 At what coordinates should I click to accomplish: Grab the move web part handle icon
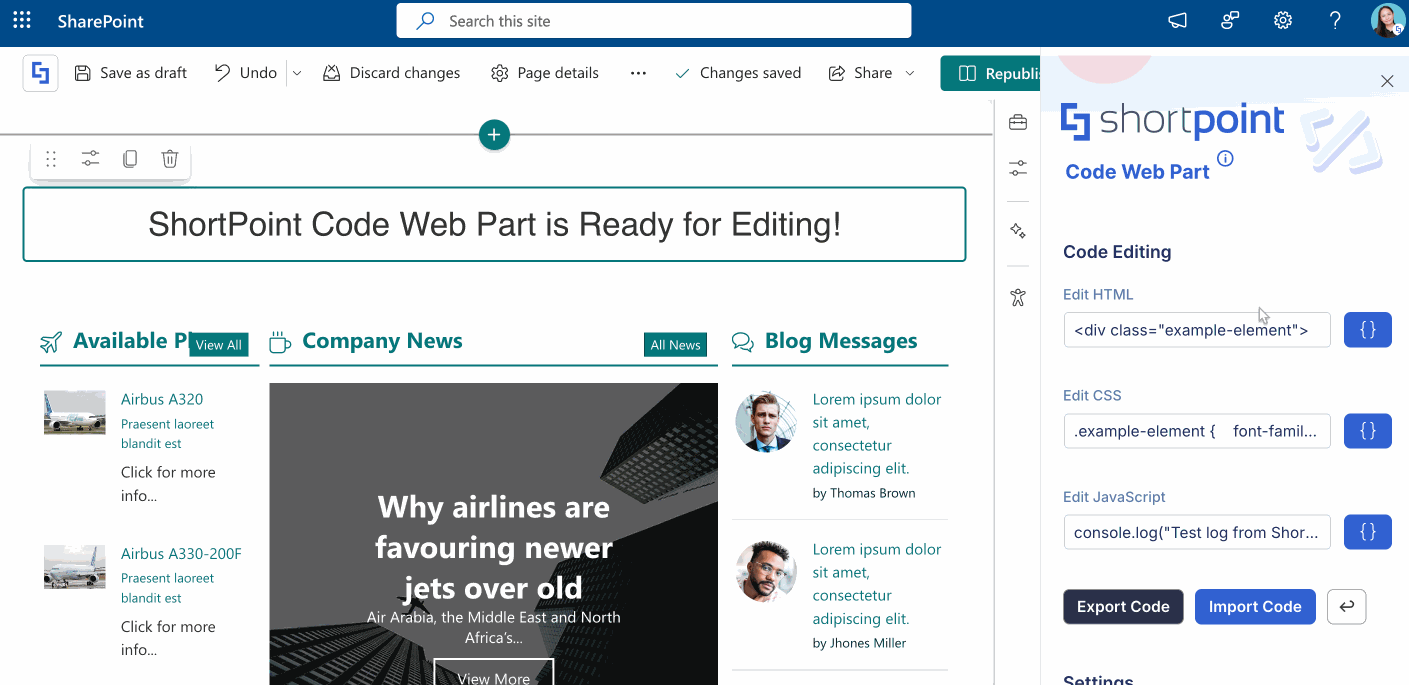click(x=51, y=159)
